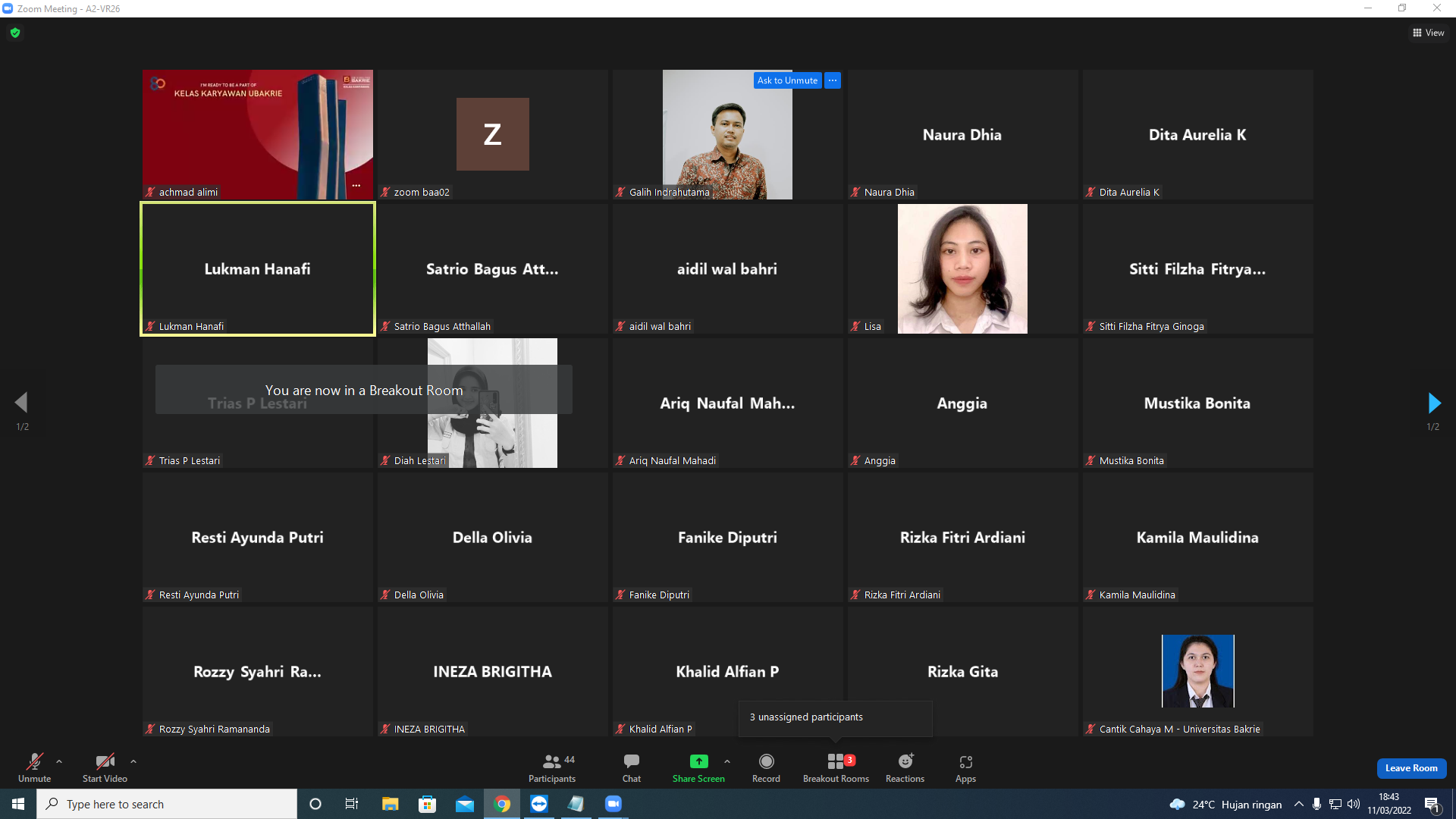Image resolution: width=1456 pixels, height=819 pixels.
Task: Start recording with Record button
Action: pos(766,767)
